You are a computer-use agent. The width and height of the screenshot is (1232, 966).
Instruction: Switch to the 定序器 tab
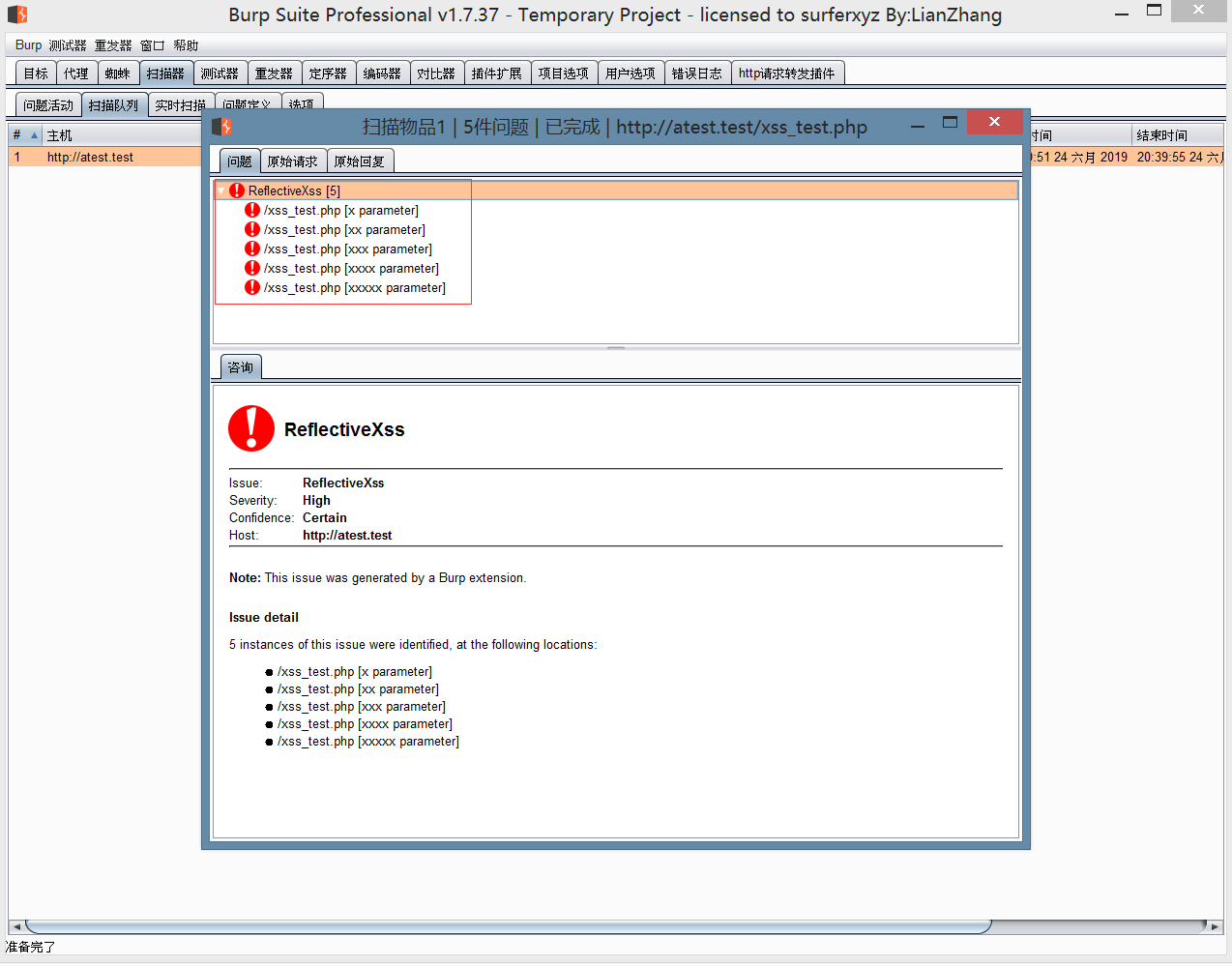[328, 73]
